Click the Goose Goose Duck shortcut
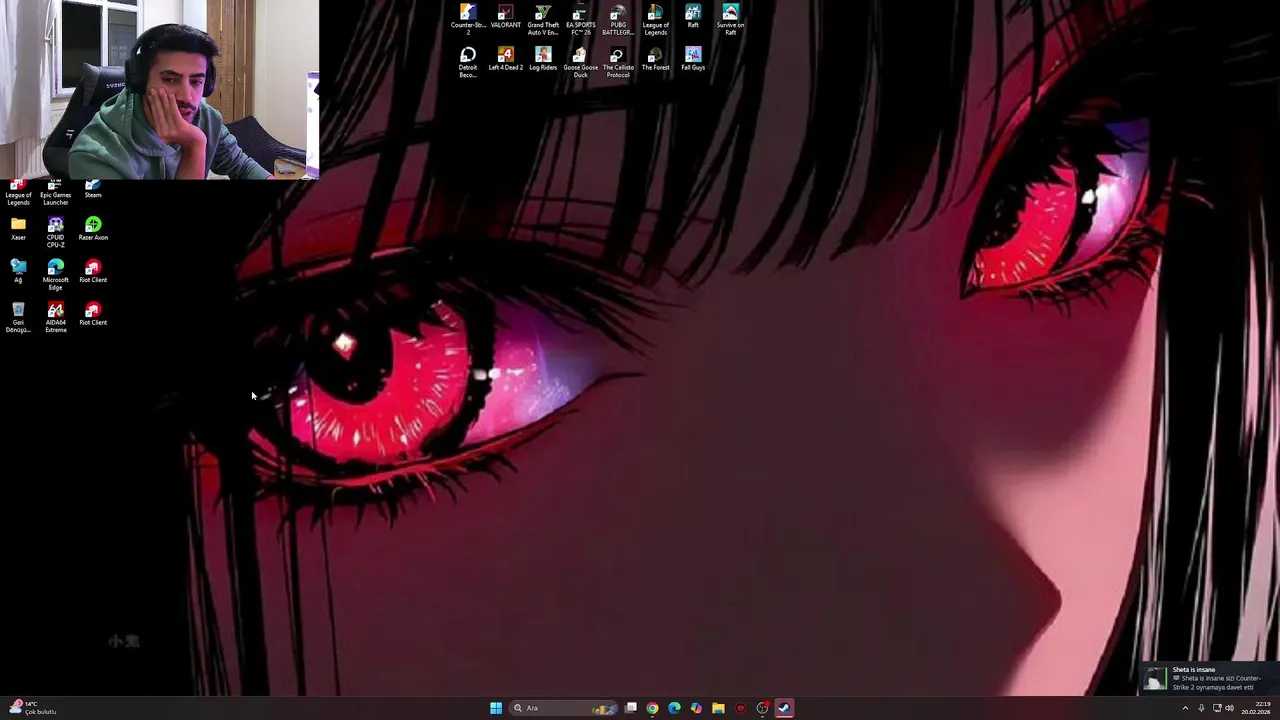This screenshot has width=1280, height=720. click(x=580, y=62)
